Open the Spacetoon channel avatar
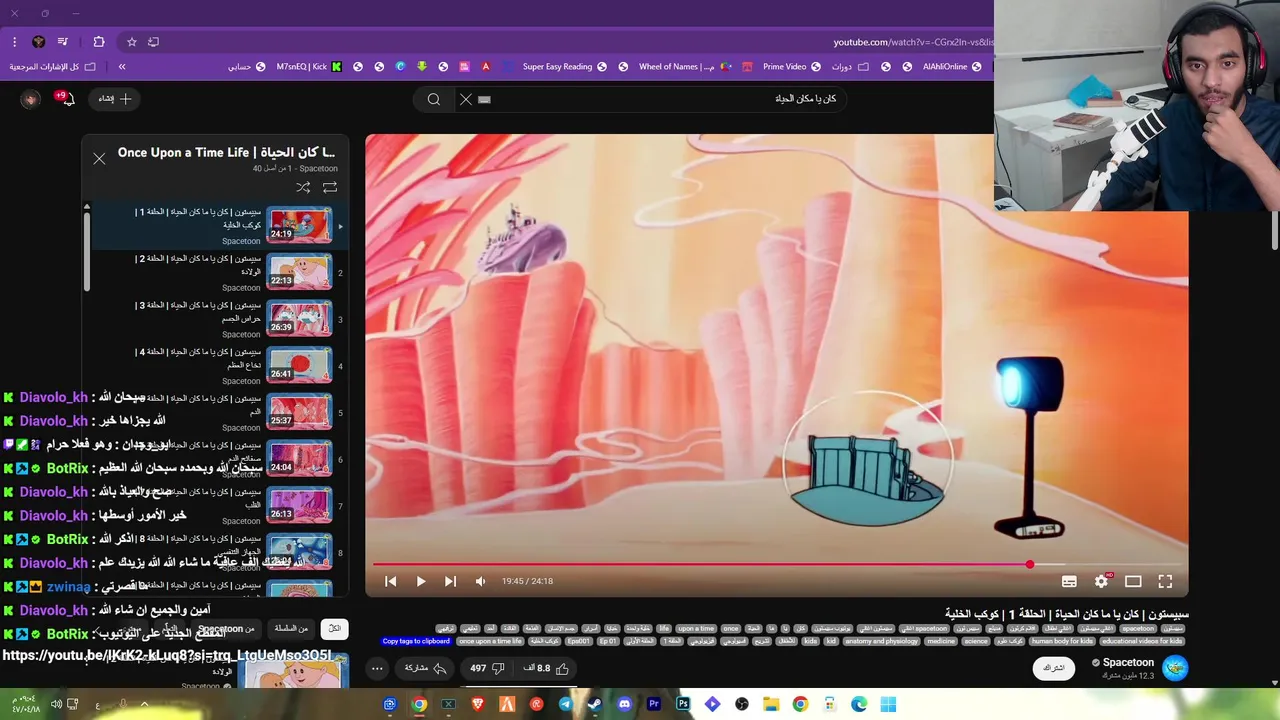This screenshot has width=1280, height=720. point(1175,668)
